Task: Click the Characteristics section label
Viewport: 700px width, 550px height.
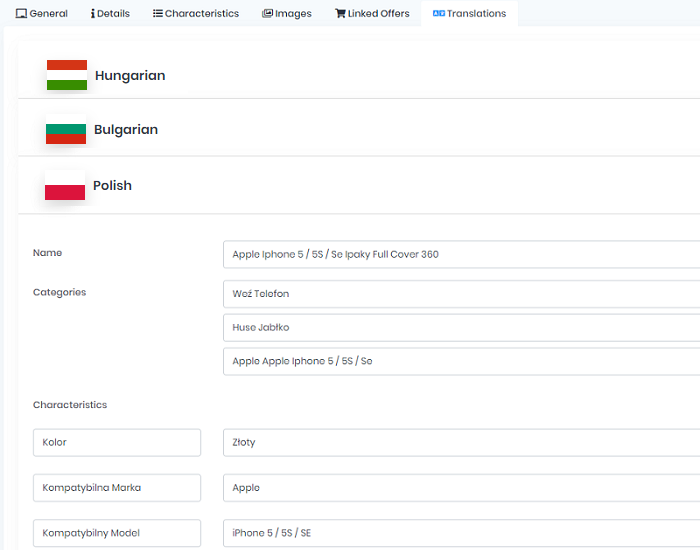Action: tap(70, 405)
